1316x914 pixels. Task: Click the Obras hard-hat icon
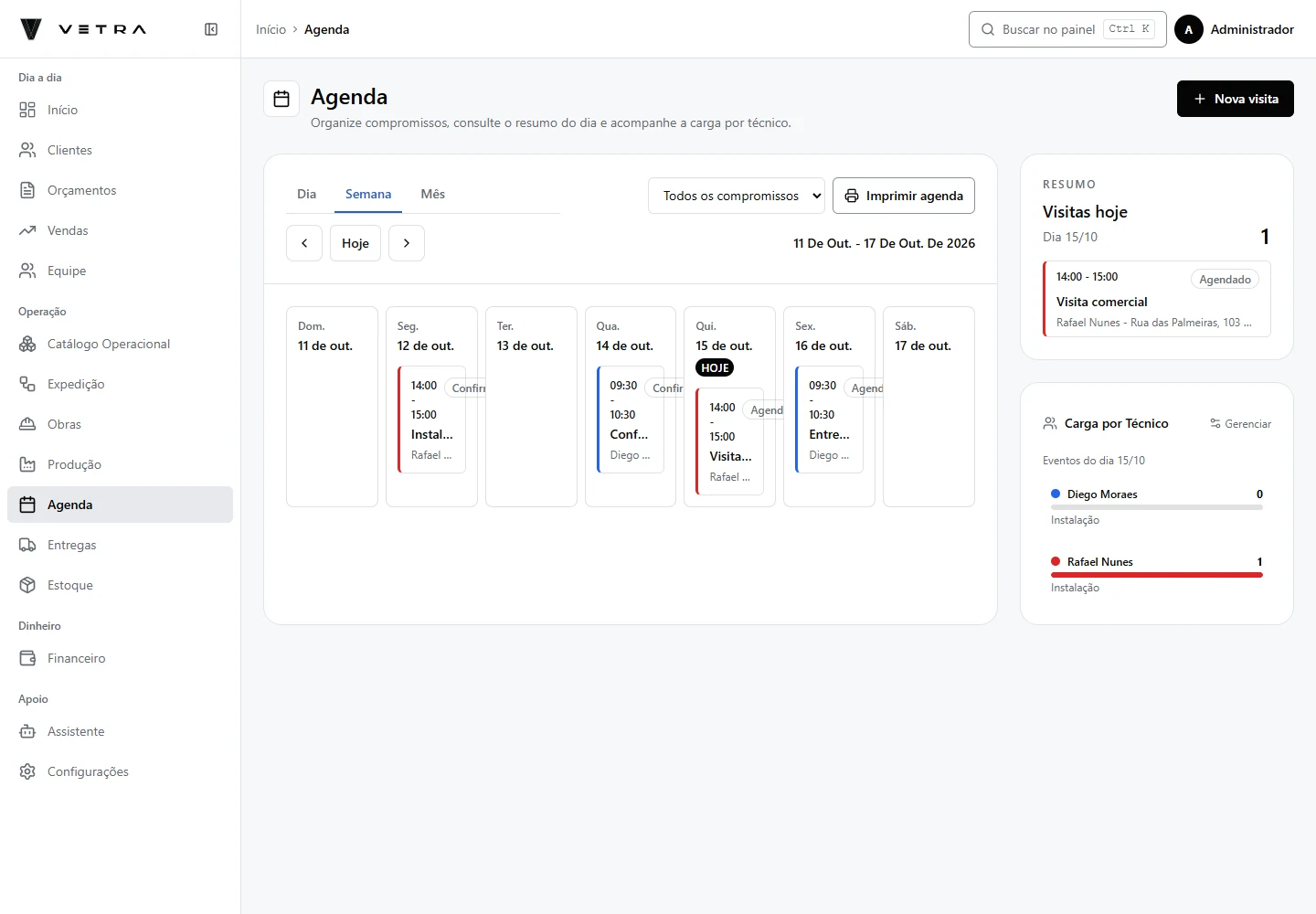[27, 424]
